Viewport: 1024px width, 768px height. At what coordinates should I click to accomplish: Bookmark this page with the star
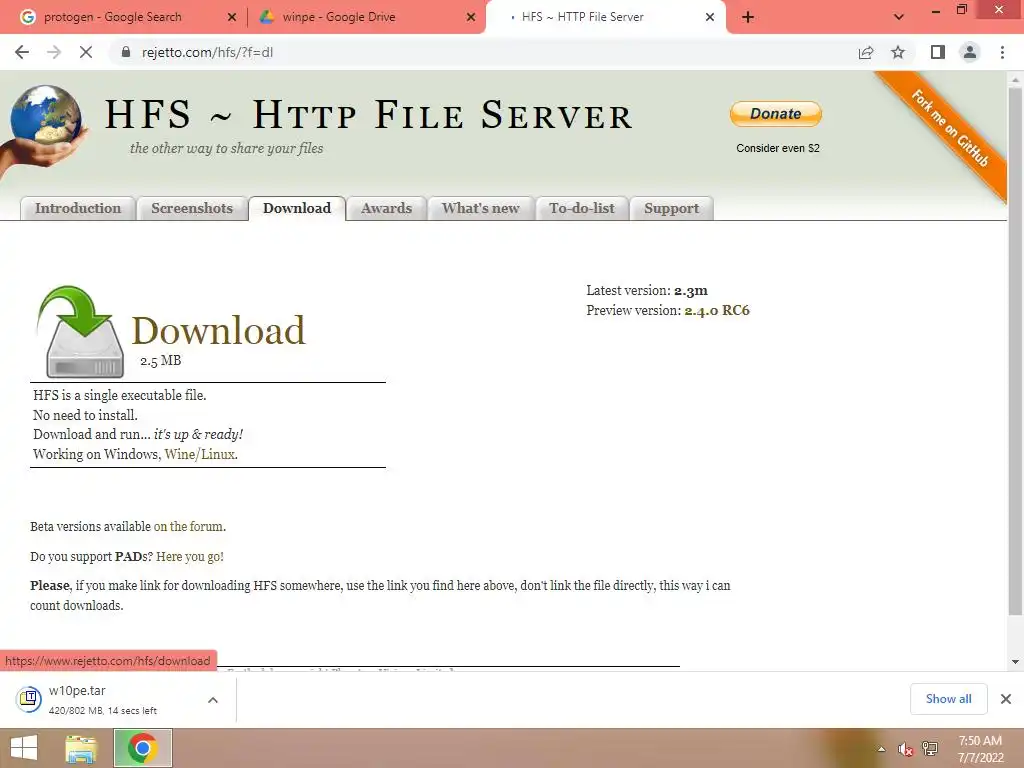[x=898, y=52]
